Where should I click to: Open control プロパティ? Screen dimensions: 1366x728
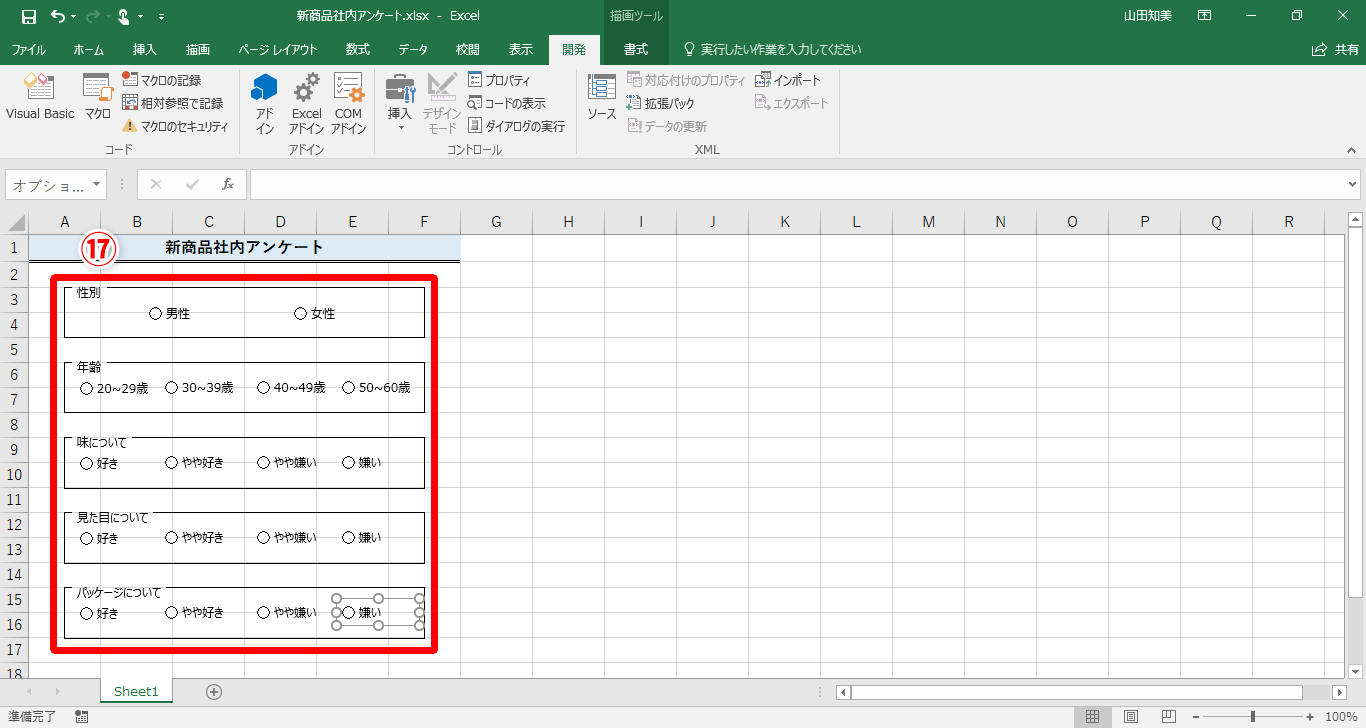point(499,80)
